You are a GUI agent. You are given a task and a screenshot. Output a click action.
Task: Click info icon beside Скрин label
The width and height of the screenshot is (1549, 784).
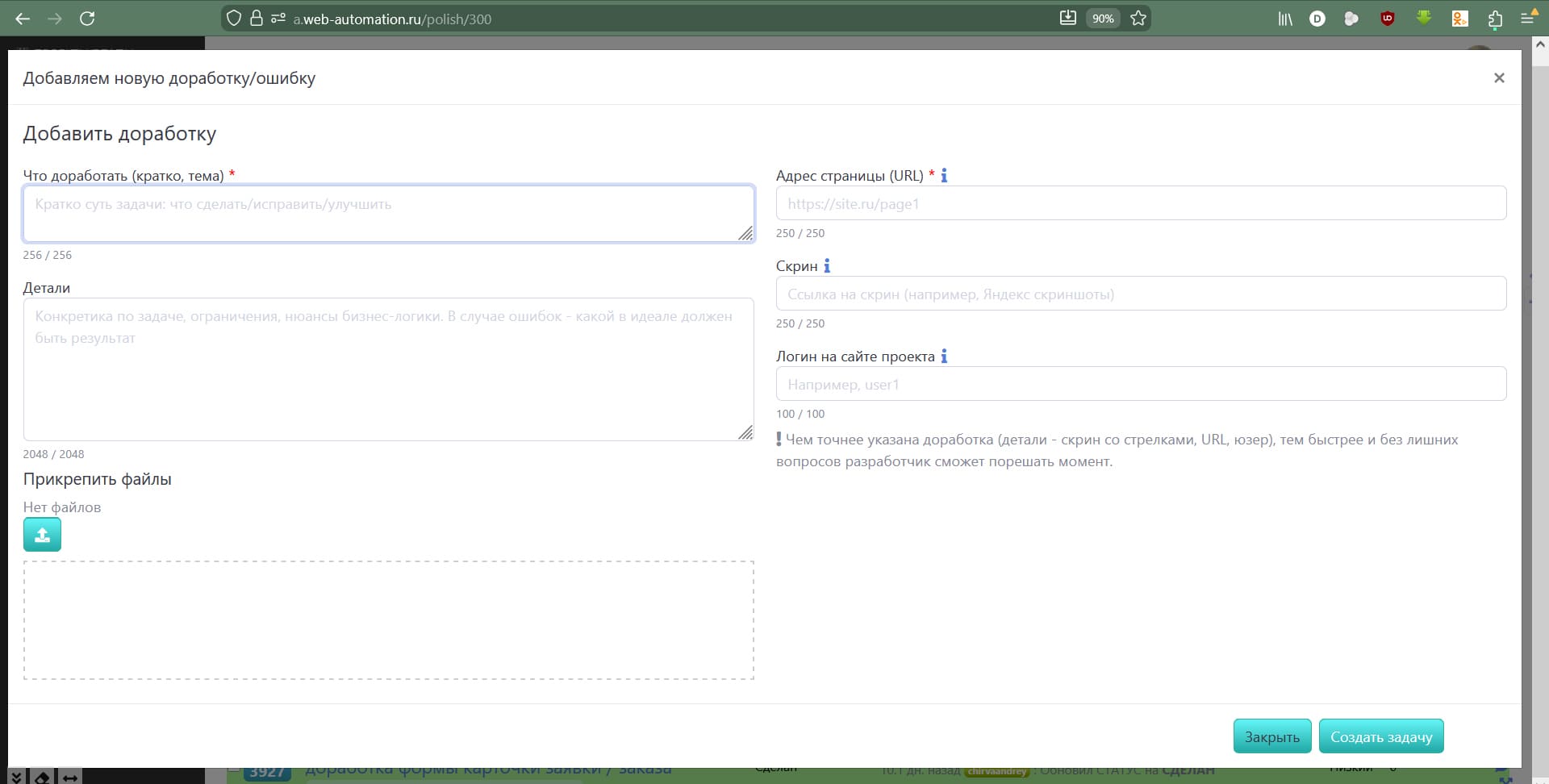(x=826, y=265)
